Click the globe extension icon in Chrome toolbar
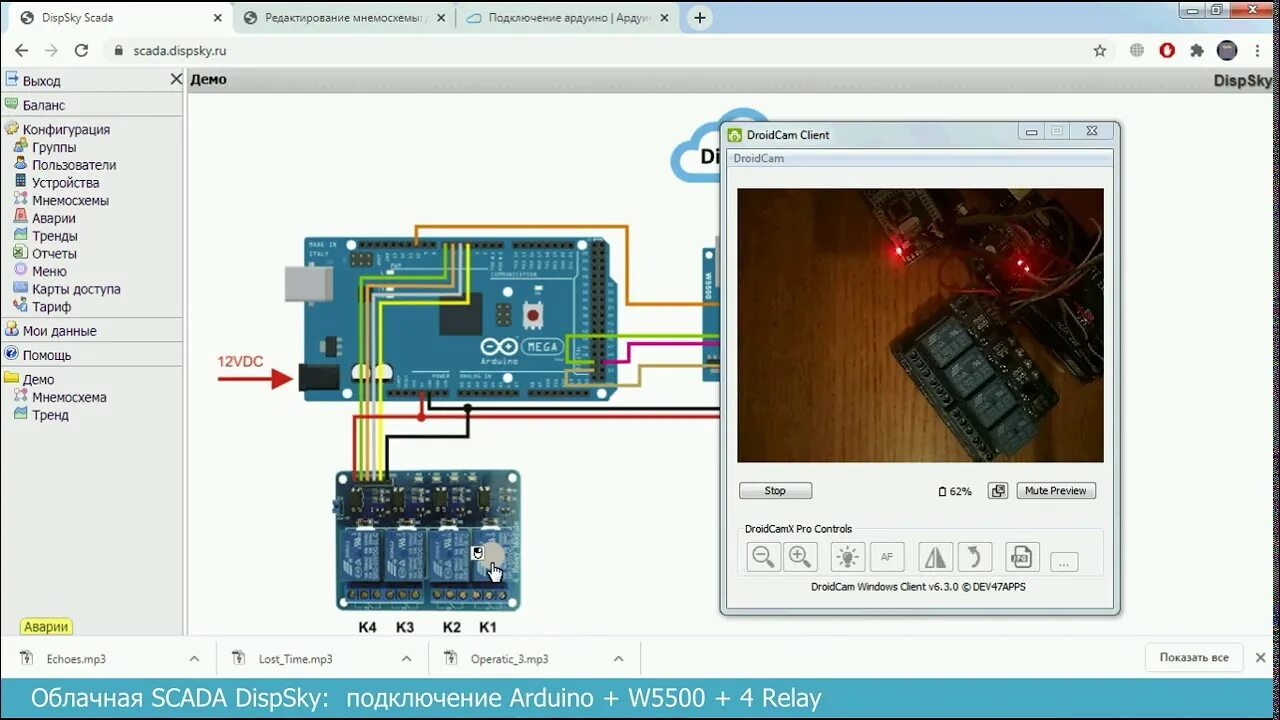The width and height of the screenshot is (1280, 720). (x=1137, y=50)
